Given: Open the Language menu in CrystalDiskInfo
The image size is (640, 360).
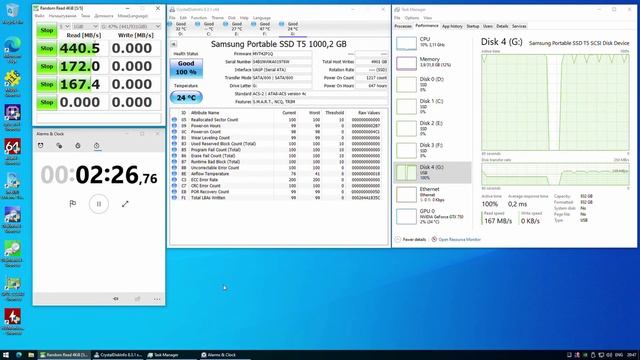Looking at the screenshot, I should pos(262,18).
